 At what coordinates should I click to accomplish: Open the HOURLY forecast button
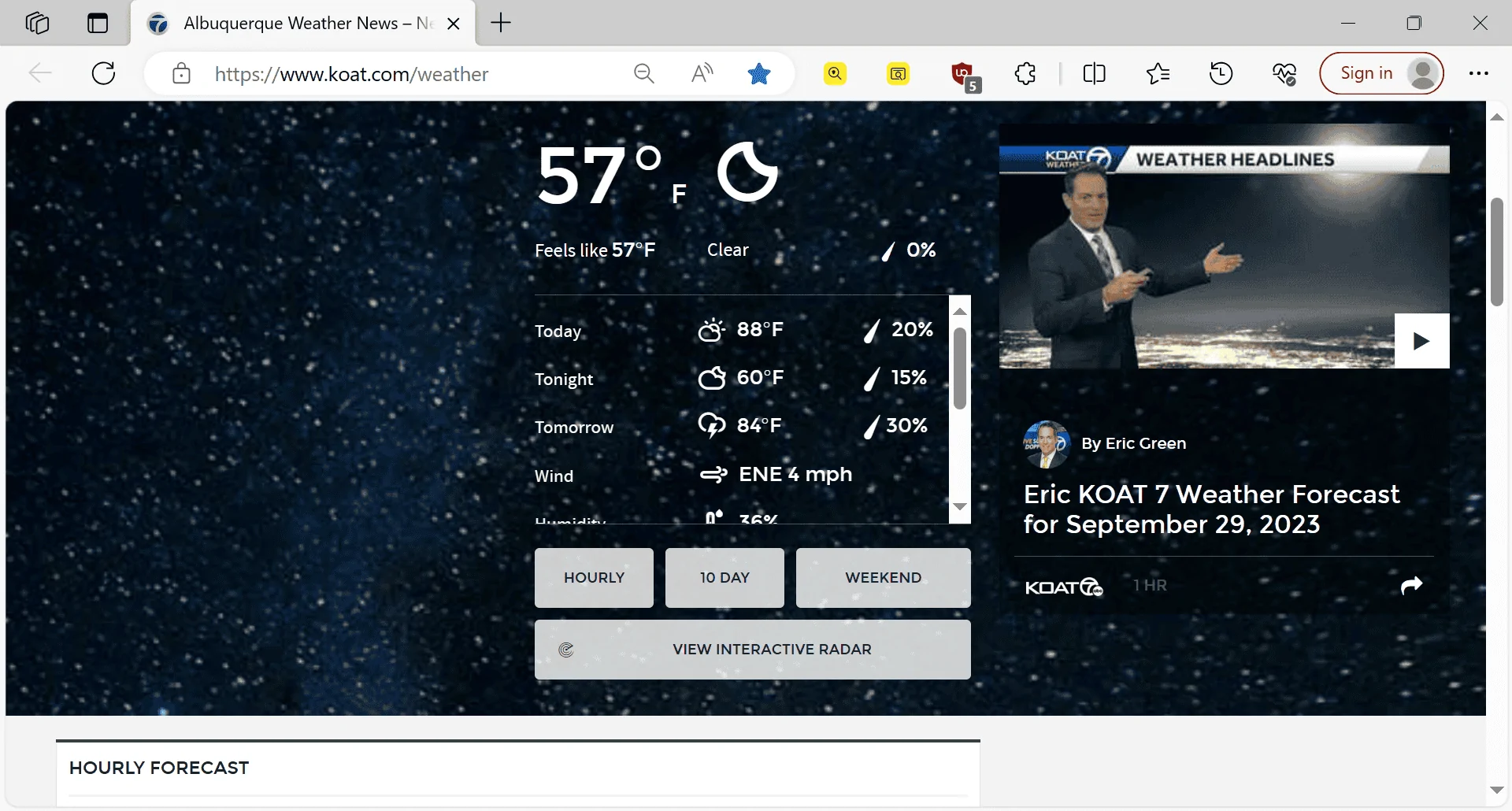[594, 577]
